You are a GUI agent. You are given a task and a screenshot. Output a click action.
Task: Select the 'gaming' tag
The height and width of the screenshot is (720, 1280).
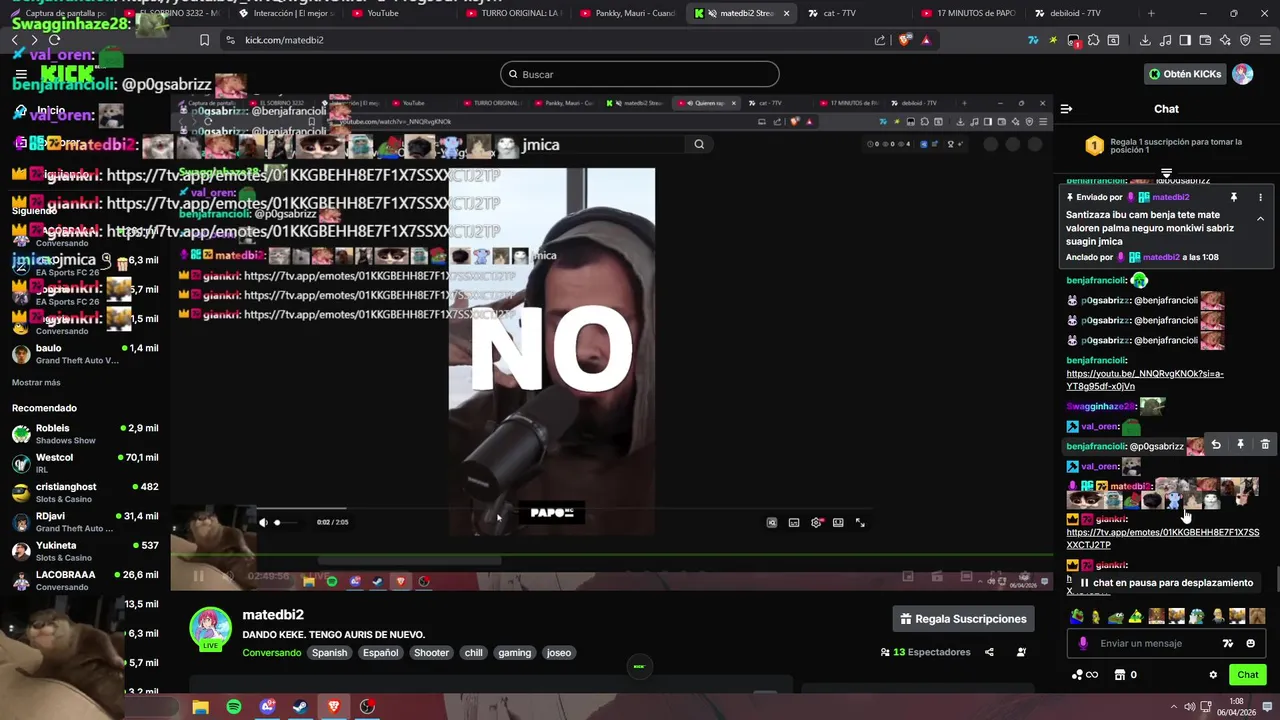coord(514,653)
